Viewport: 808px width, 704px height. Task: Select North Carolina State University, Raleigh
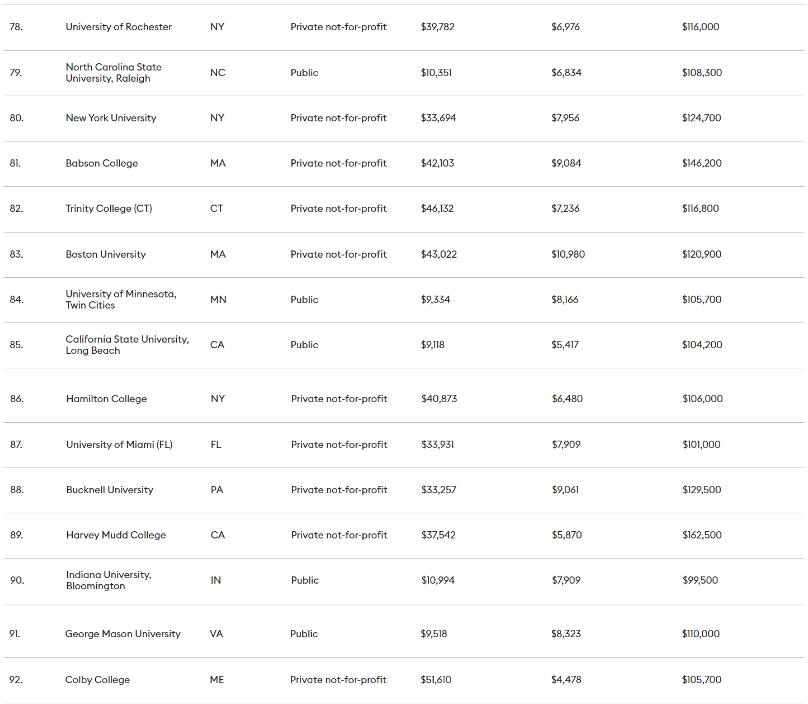(x=113, y=73)
